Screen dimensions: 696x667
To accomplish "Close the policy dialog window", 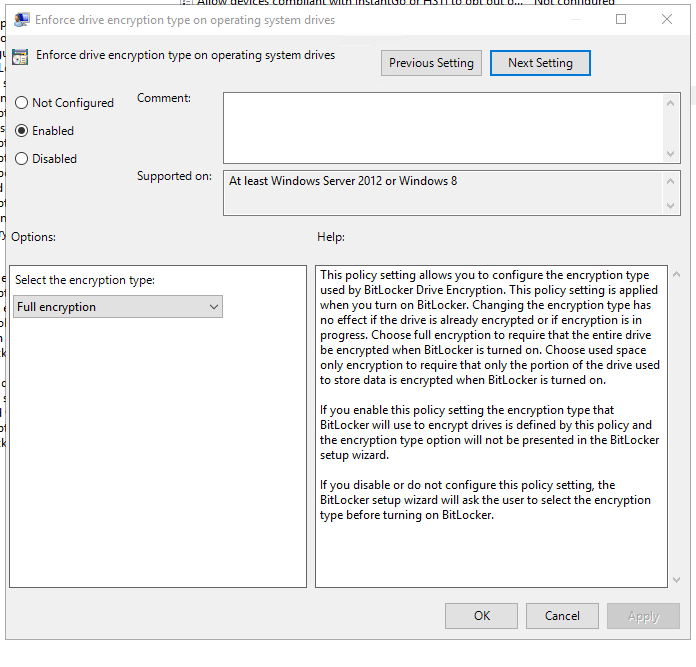I will (x=667, y=19).
